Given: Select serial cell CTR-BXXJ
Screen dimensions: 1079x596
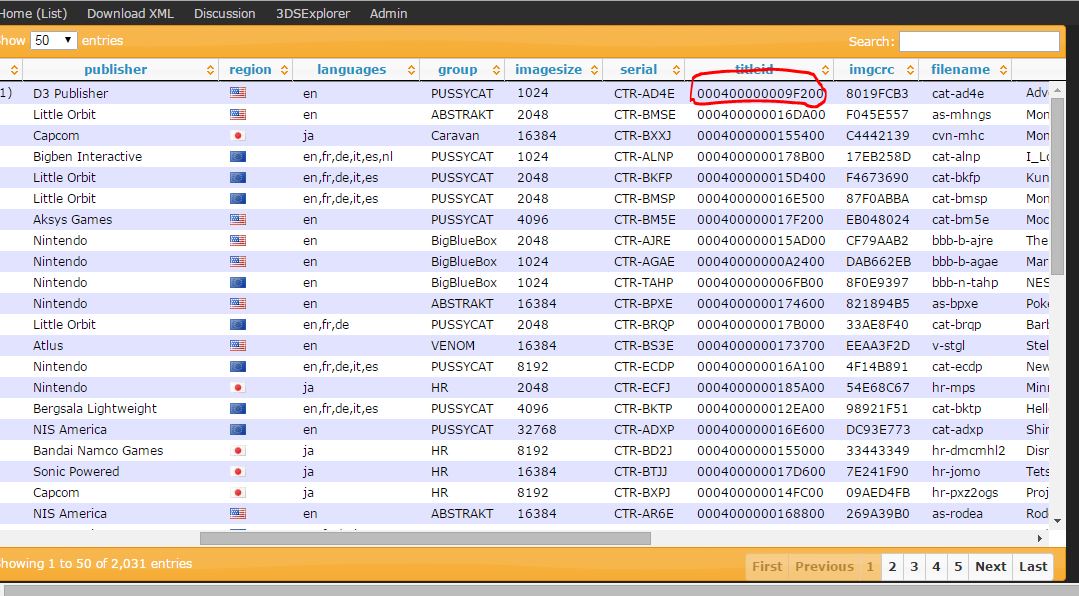Looking at the screenshot, I should (642, 136).
